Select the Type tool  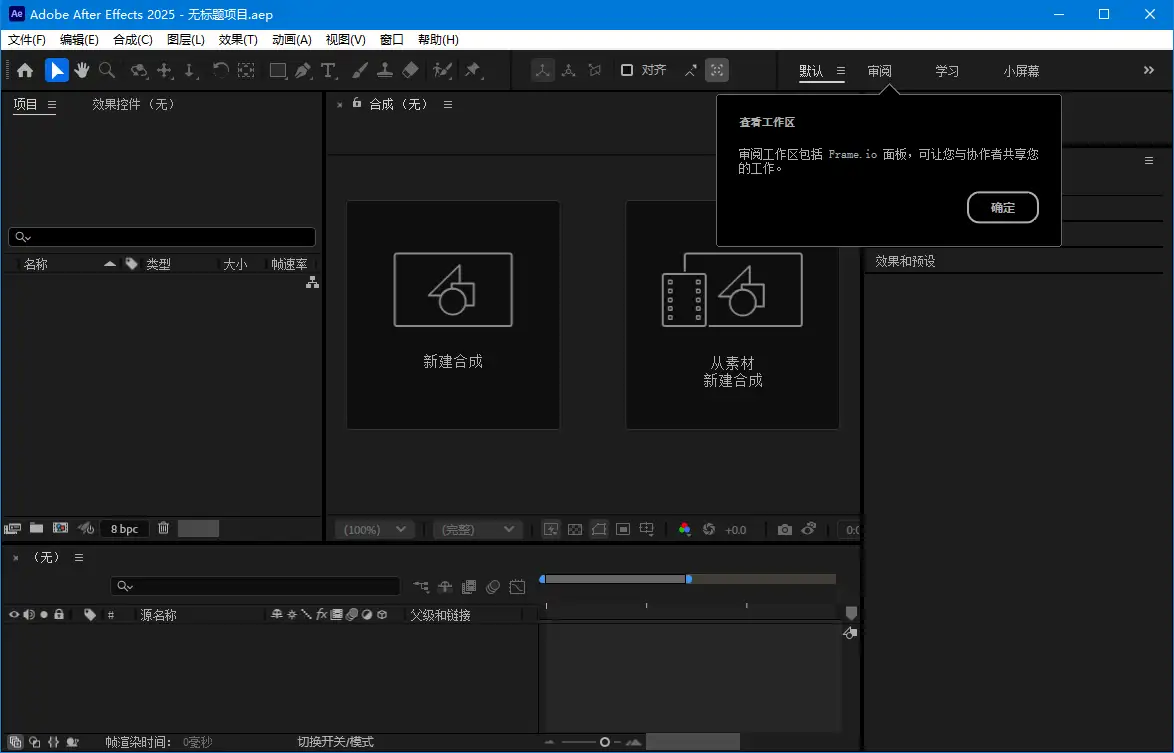tap(328, 70)
